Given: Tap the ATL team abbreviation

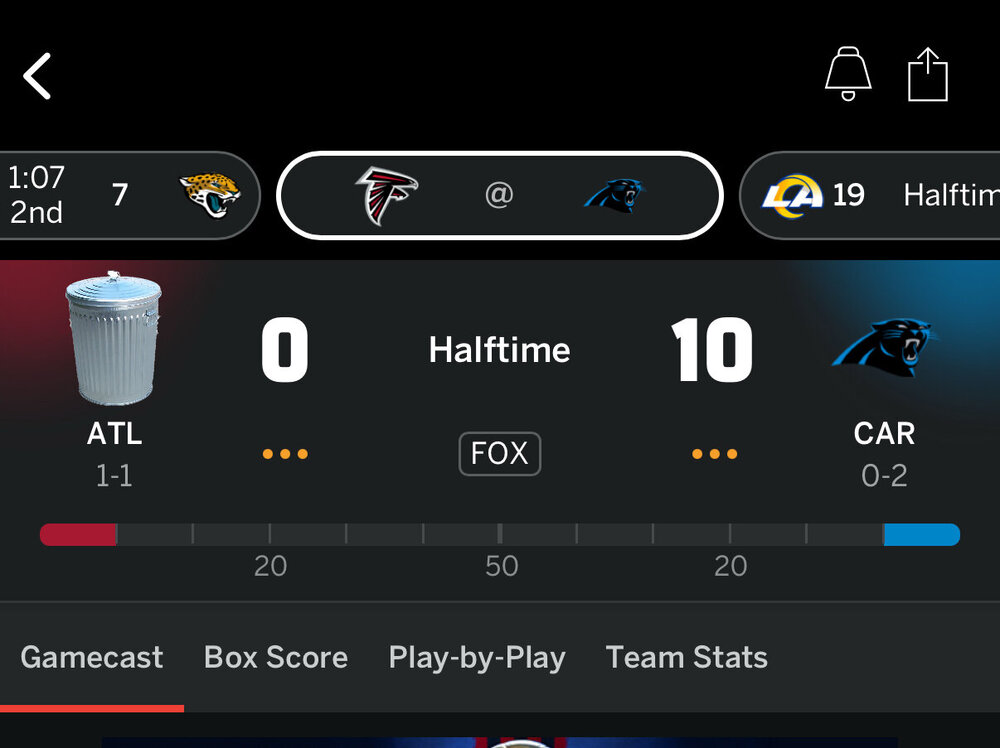Looking at the screenshot, I should 114,433.
